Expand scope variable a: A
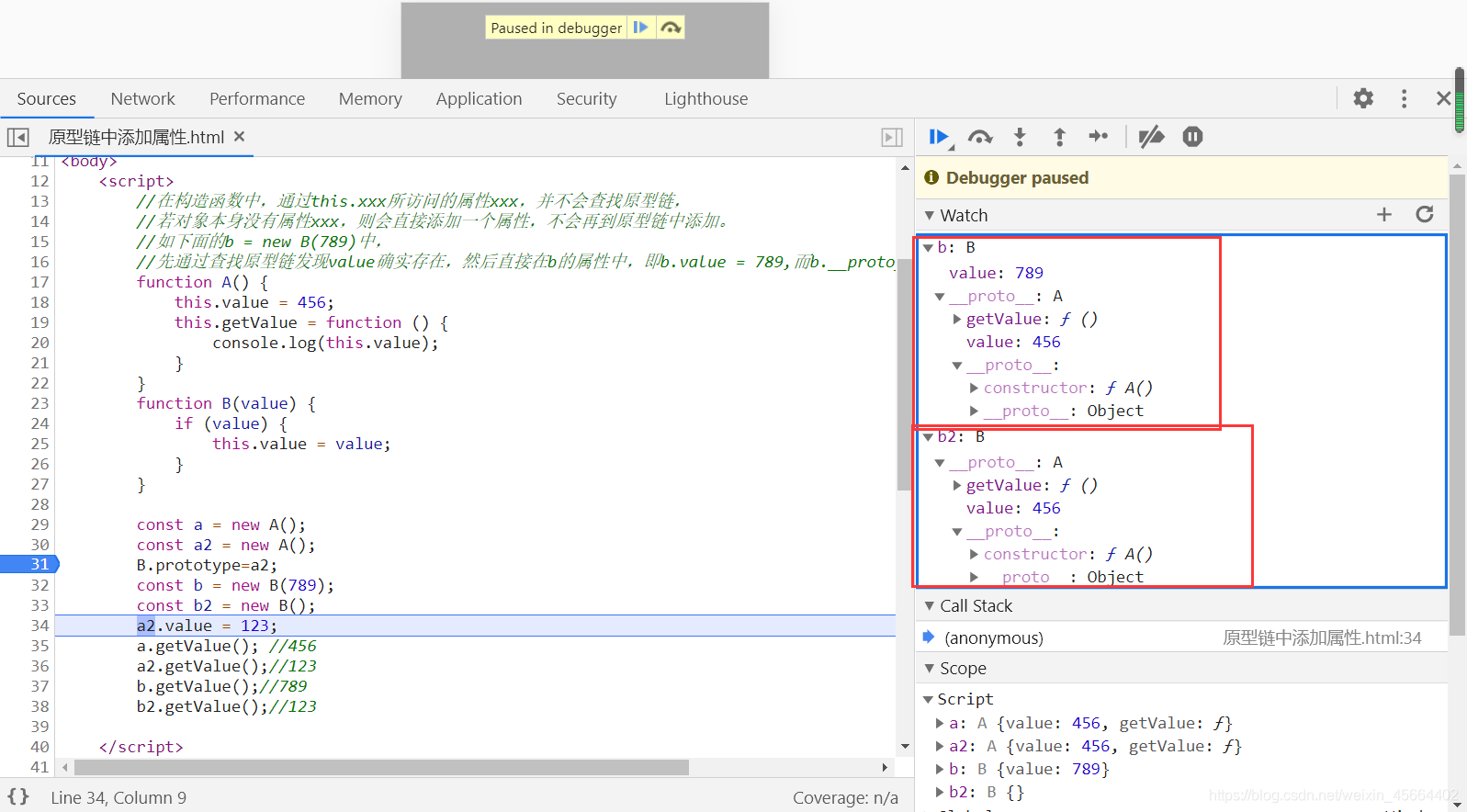Viewport: 1467px width, 812px height. [940, 724]
